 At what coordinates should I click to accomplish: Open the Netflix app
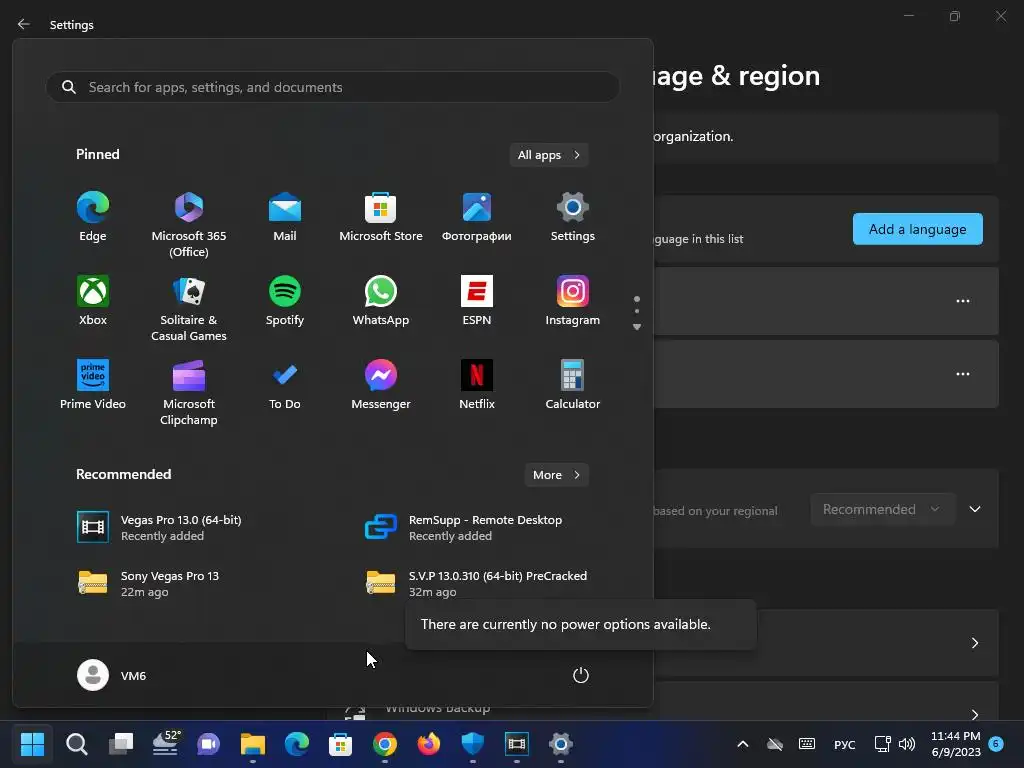click(477, 385)
